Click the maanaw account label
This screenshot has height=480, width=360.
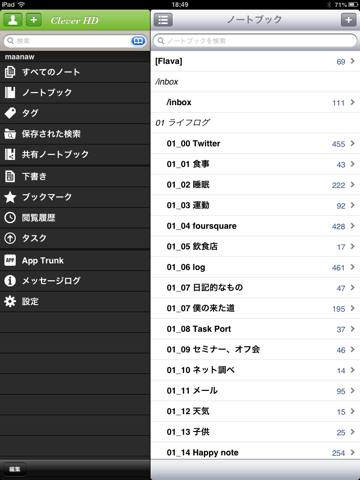click(19, 57)
